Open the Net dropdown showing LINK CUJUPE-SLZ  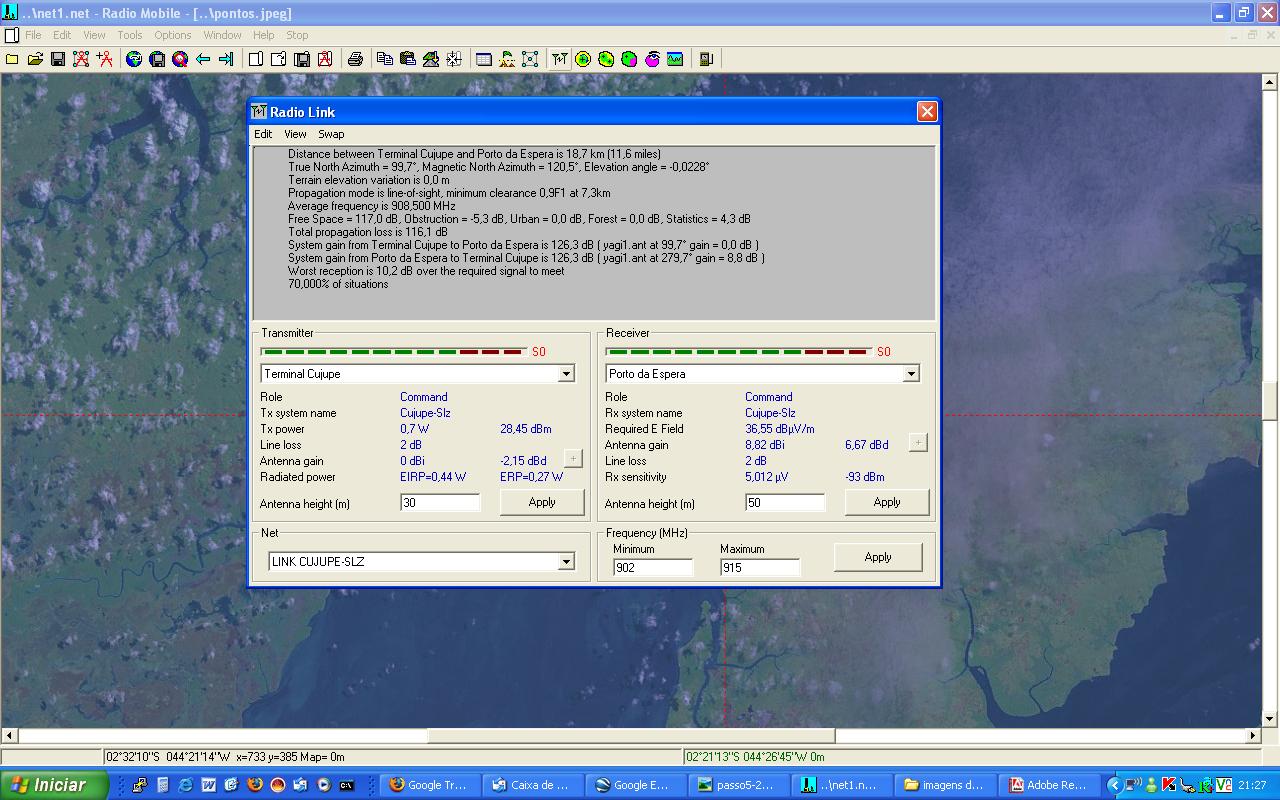[566, 562]
